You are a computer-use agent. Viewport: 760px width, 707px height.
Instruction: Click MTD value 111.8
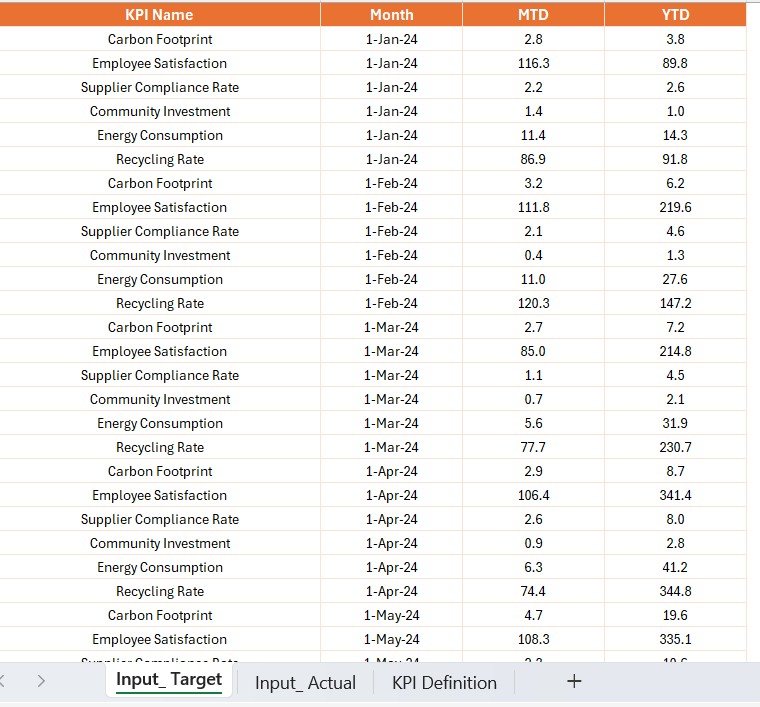click(x=533, y=207)
